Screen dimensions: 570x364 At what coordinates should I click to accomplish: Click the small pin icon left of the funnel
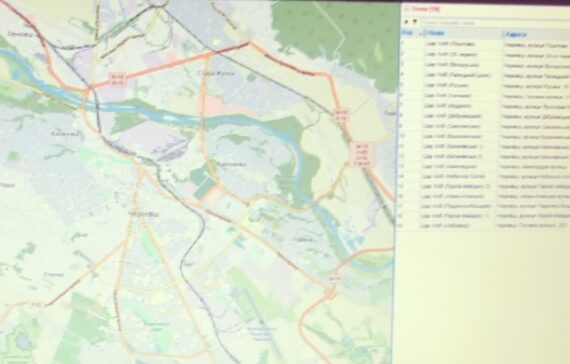point(407,22)
